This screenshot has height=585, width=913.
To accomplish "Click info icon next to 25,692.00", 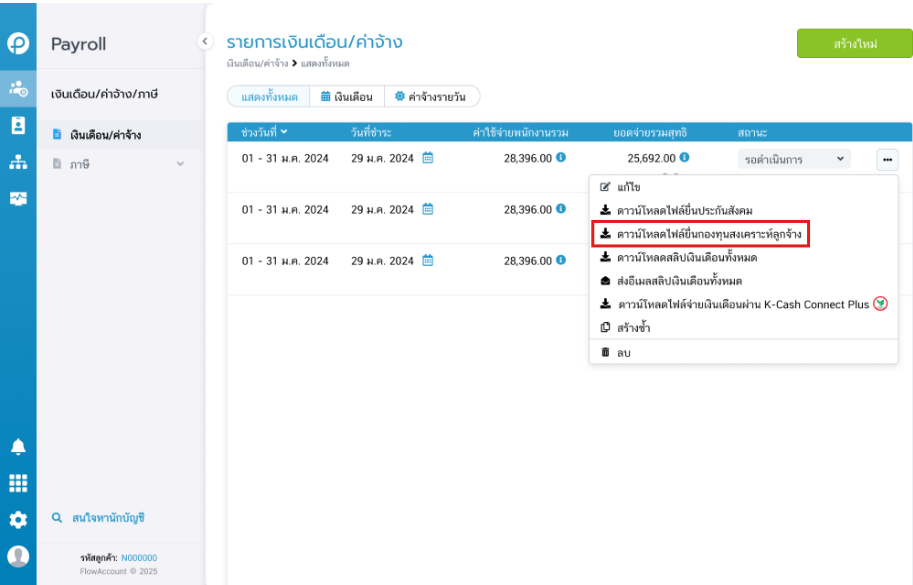I will click(x=685, y=157).
